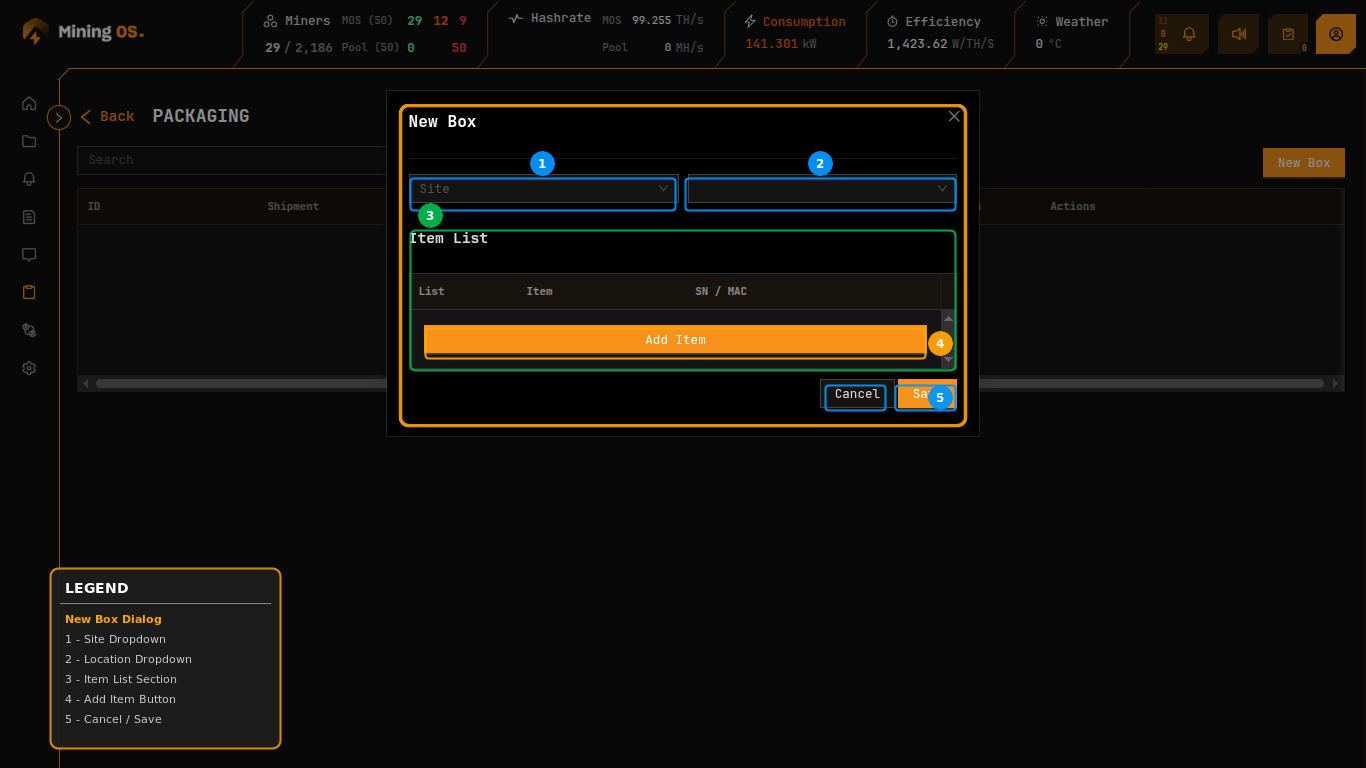Cancel the New Box dialog
Screen dimensions: 1366x768
click(855, 395)
